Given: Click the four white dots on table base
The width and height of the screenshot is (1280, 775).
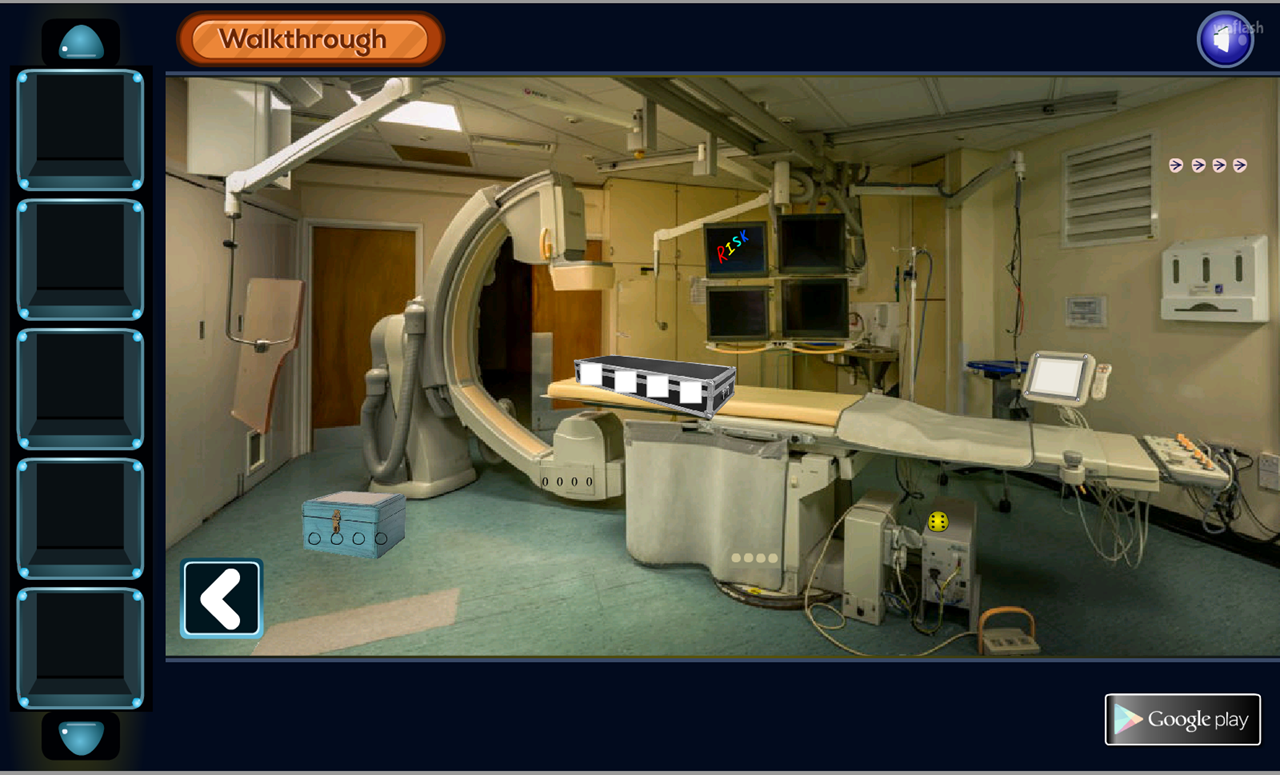Looking at the screenshot, I should [x=754, y=558].
